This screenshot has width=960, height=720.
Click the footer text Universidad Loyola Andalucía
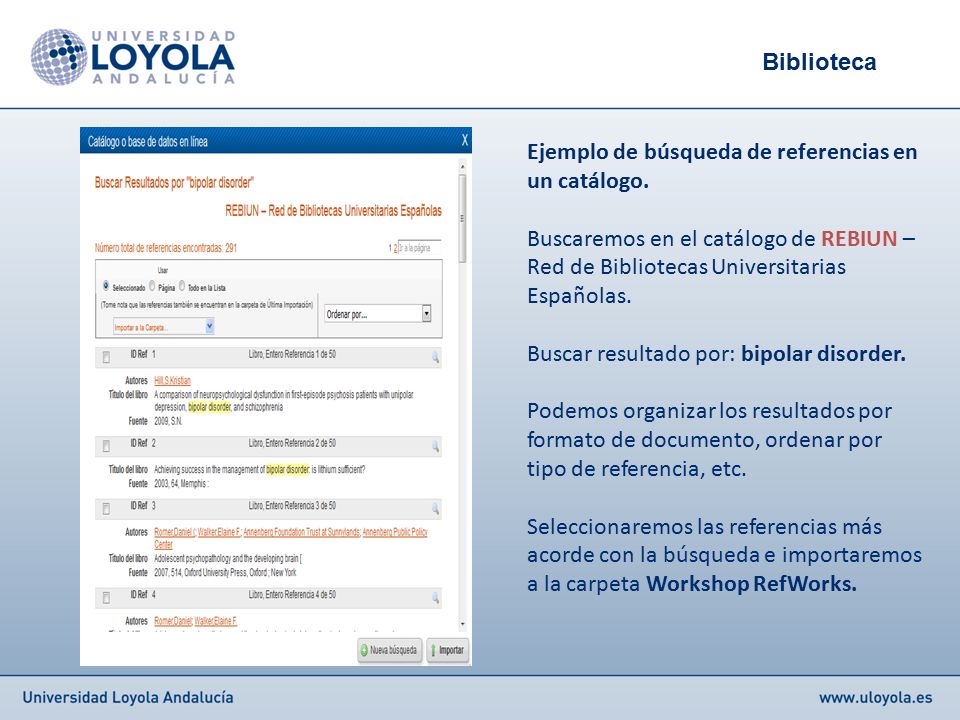coord(128,697)
